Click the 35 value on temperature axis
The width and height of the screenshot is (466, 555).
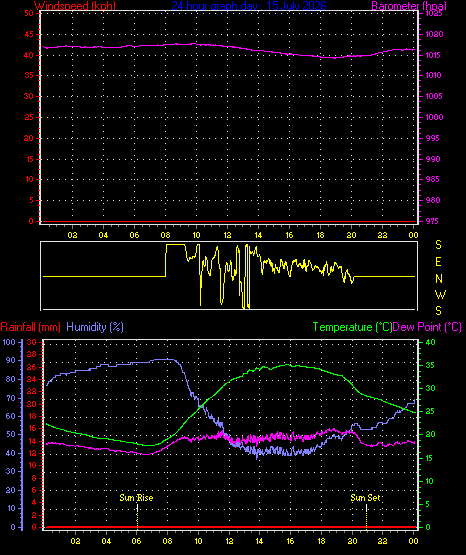point(430,365)
